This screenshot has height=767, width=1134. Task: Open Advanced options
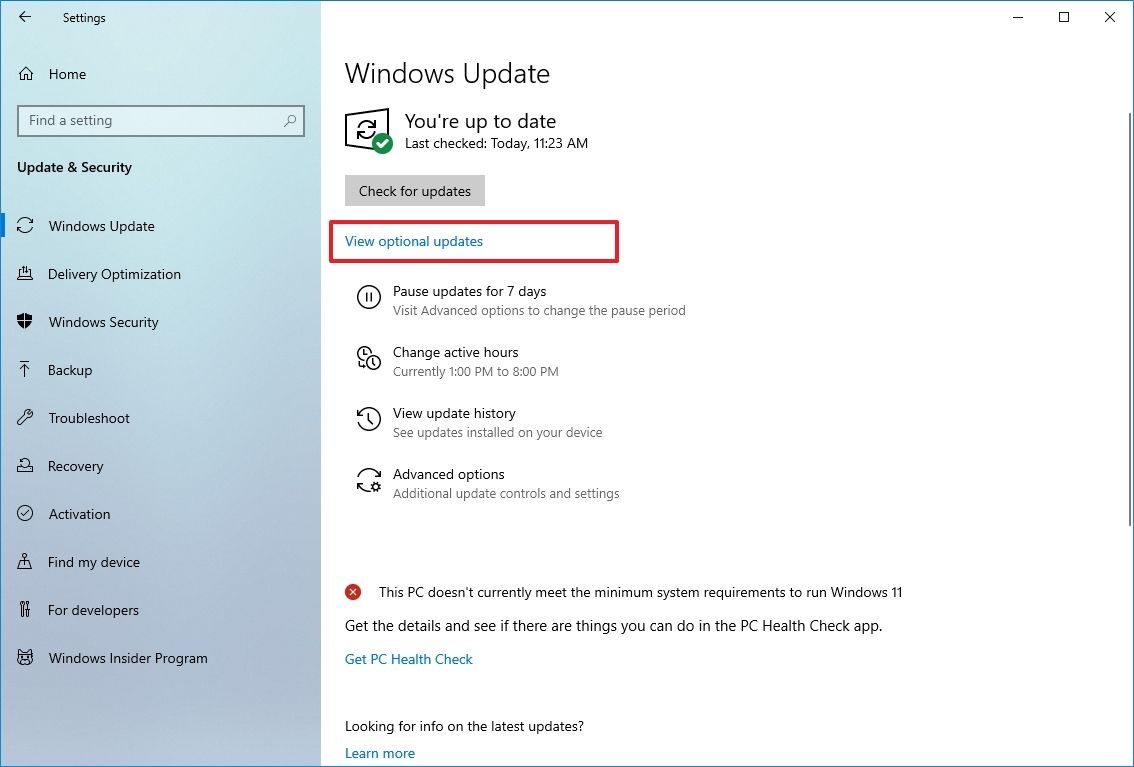448,474
